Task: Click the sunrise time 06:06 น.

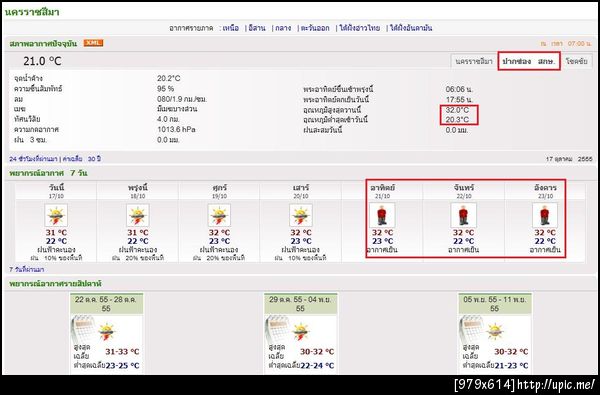Action: [459, 89]
